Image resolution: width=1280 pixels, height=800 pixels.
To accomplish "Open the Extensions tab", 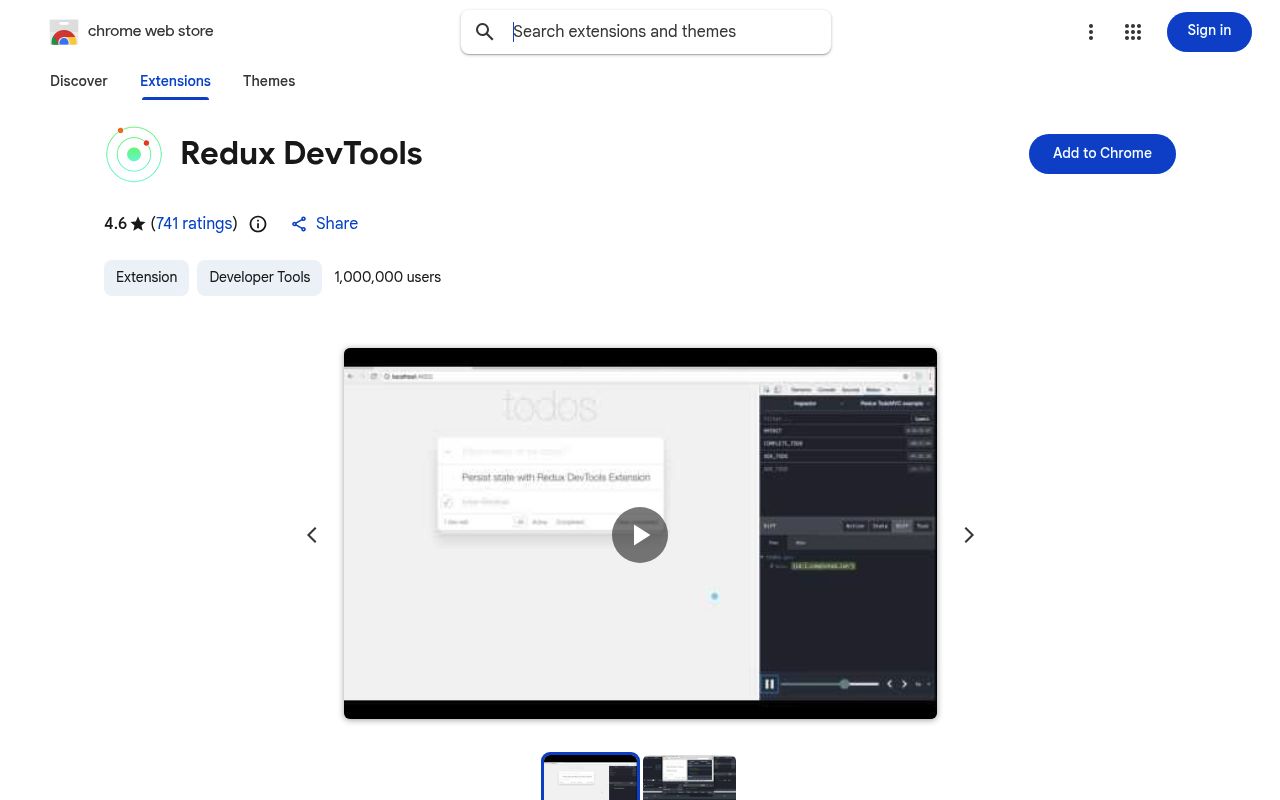I will click(175, 82).
